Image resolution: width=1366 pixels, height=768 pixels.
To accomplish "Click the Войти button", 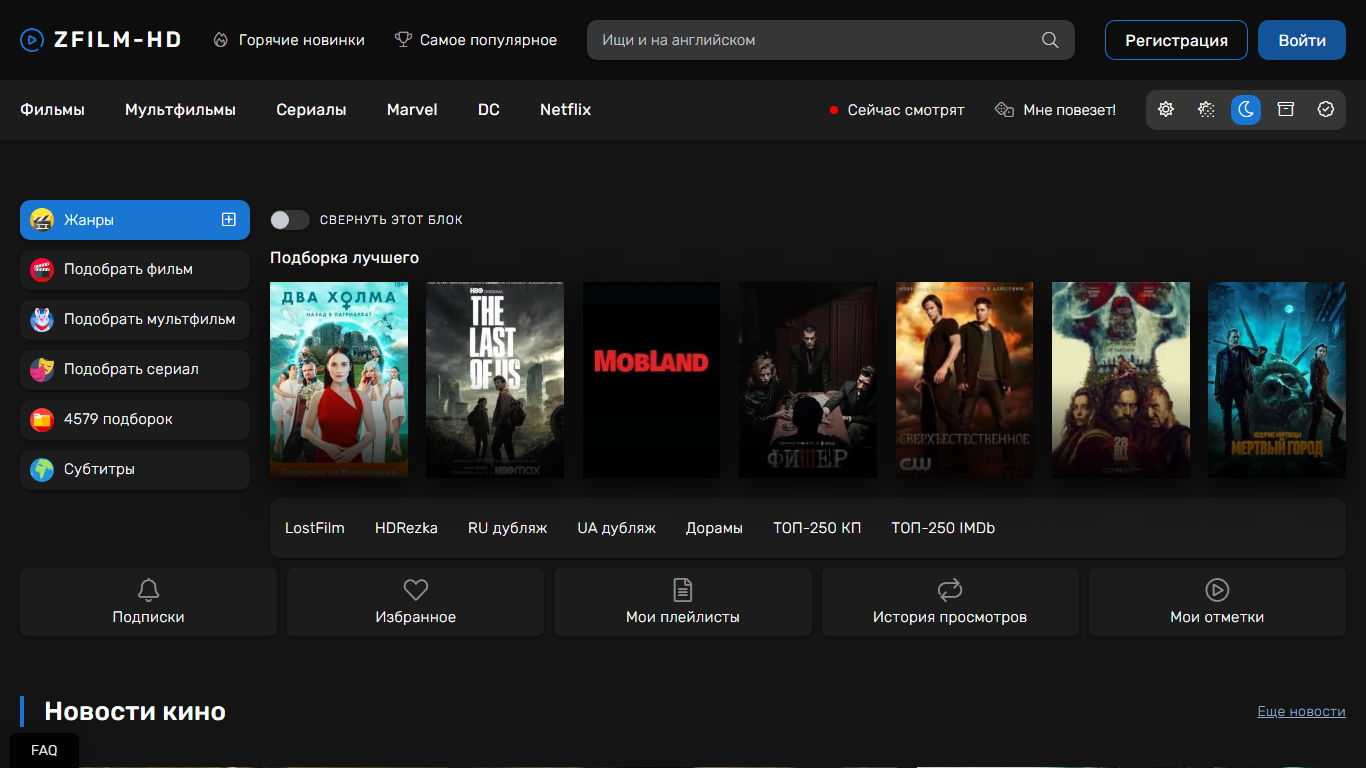I will tap(1302, 40).
